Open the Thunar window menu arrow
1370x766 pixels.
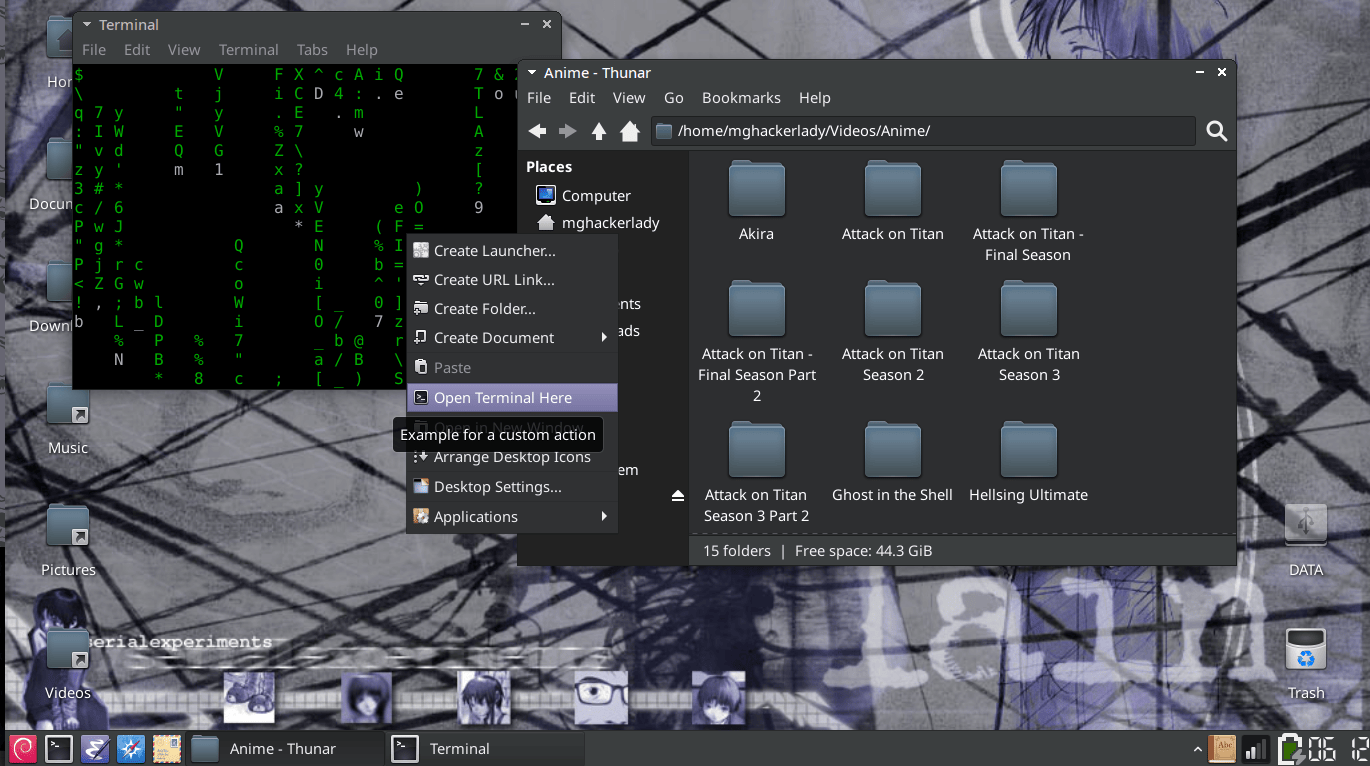(532, 73)
